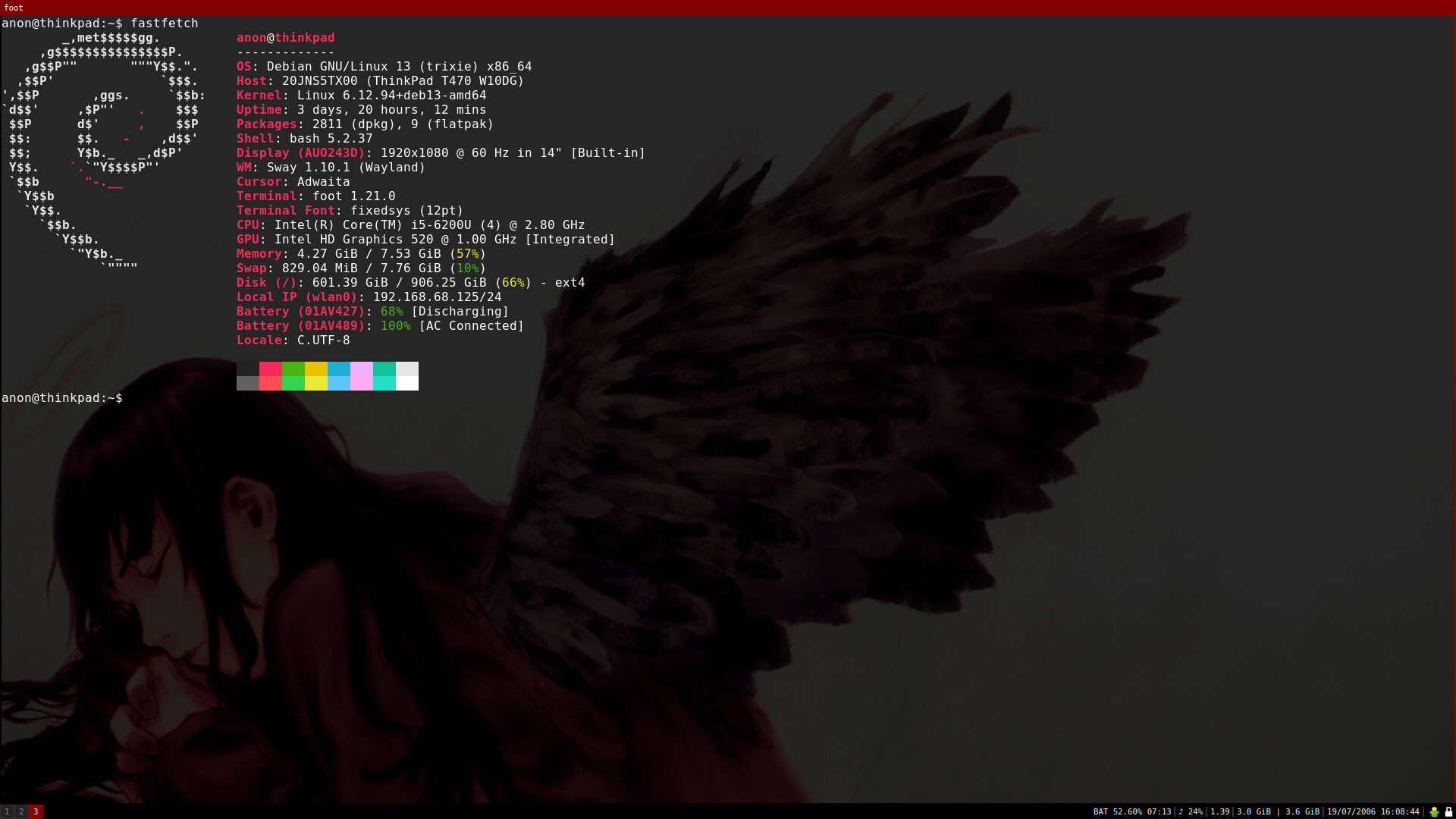Switch to workspace 2
This screenshot has width=1456, height=819.
[x=21, y=811]
